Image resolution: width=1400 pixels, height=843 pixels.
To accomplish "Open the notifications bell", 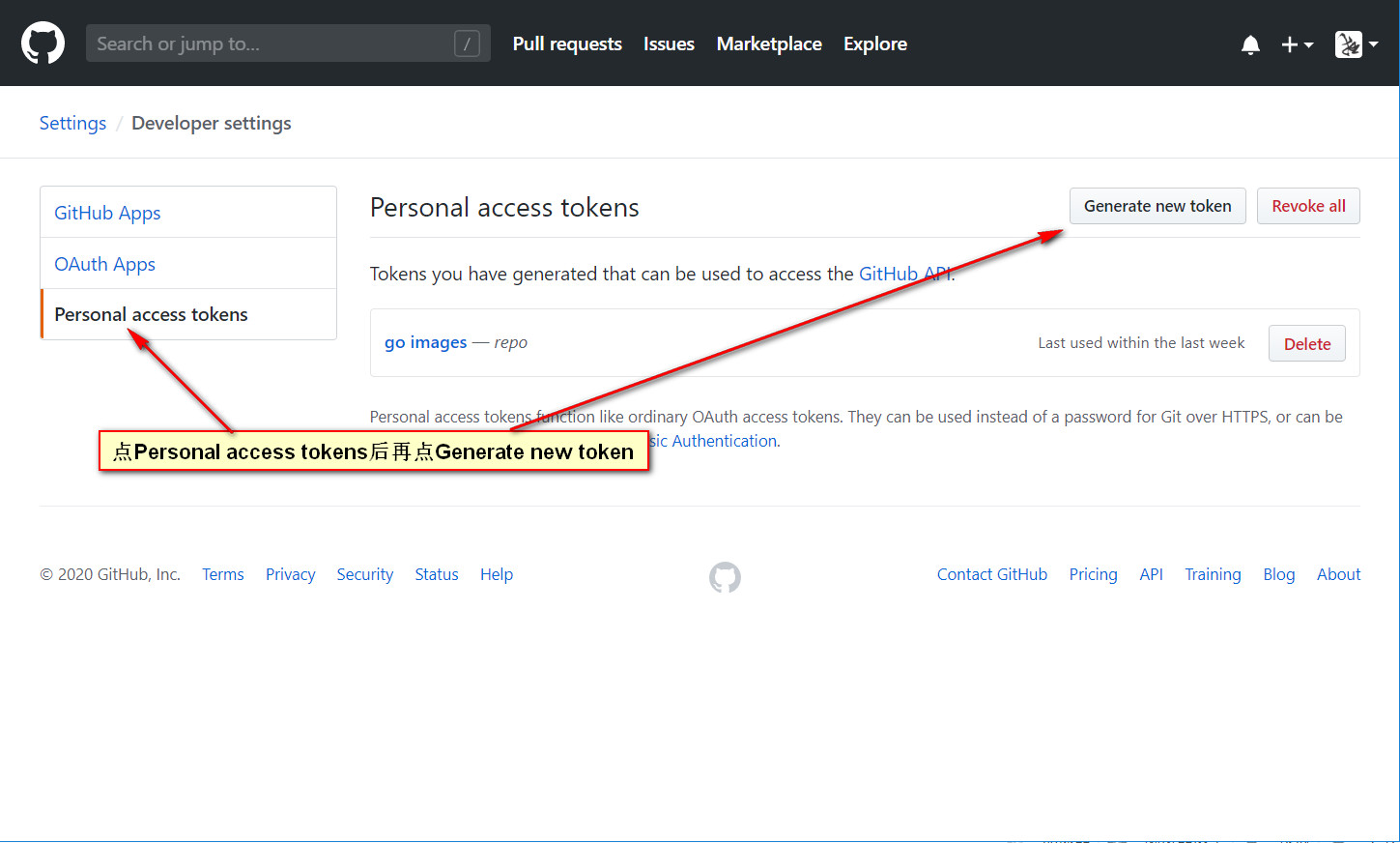I will click(1250, 44).
